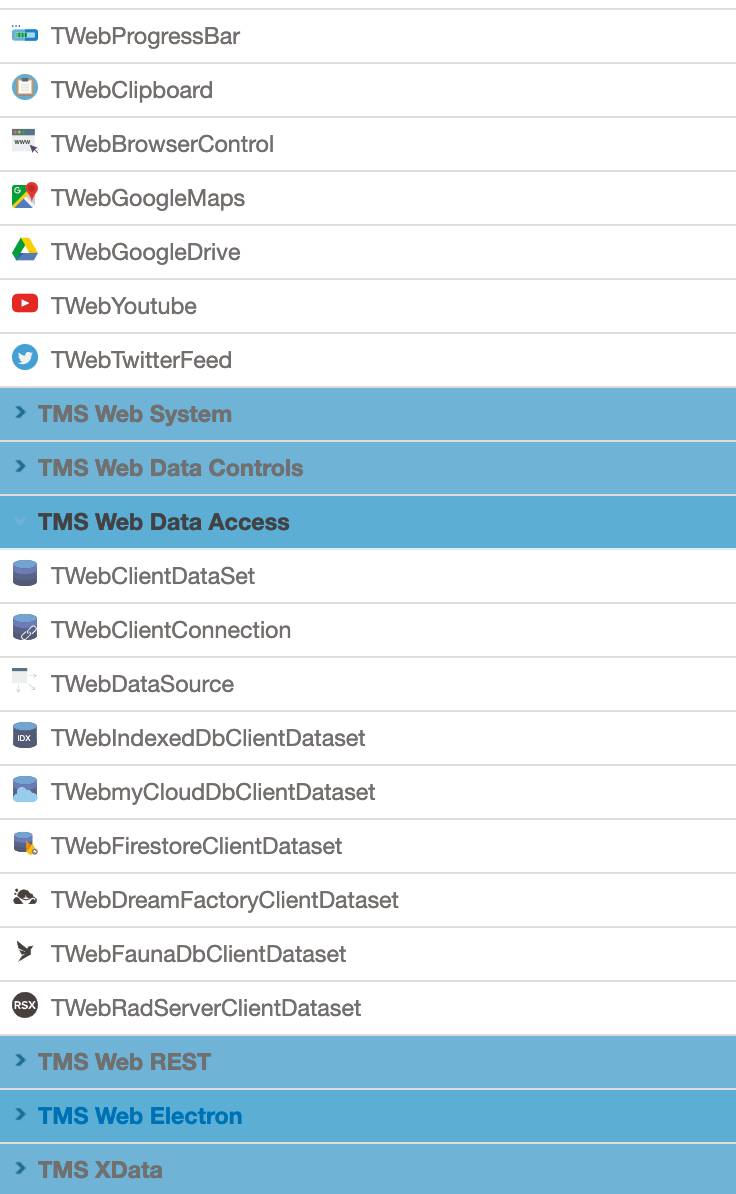Select TWebBrowserControl list item

coord(368,144)
